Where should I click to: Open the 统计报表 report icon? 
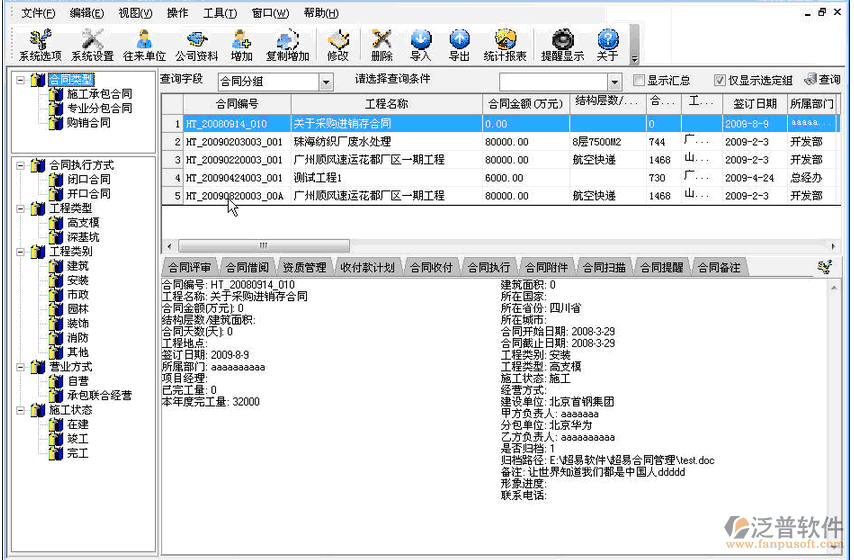505,40
